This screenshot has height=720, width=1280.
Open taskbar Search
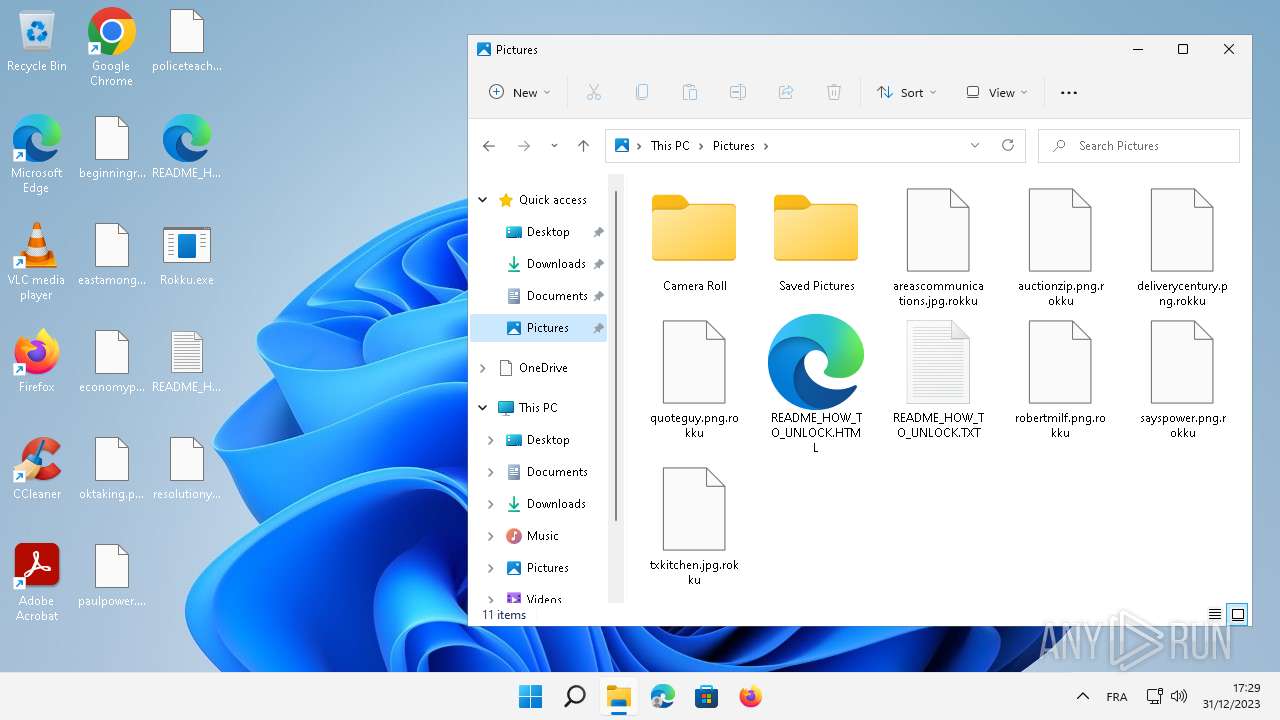tap(575, 696)
